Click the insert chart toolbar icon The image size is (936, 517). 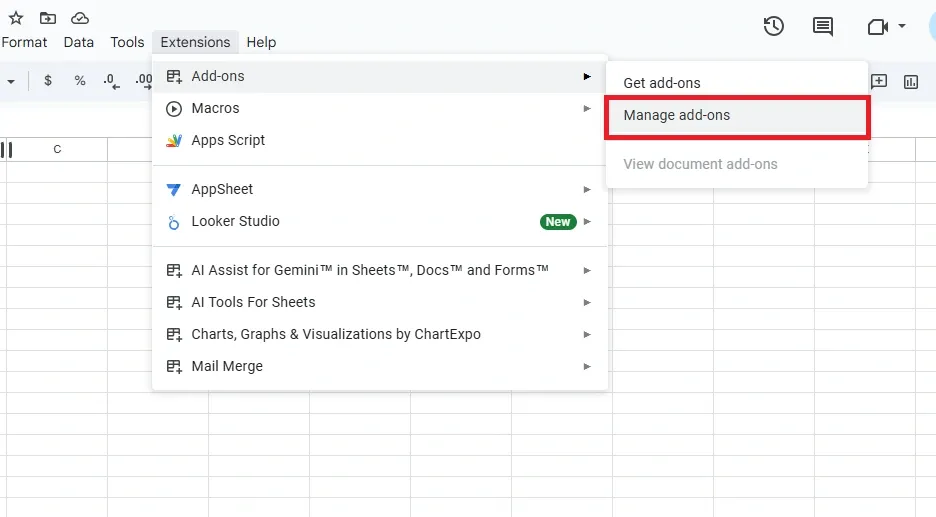(911, 81)
